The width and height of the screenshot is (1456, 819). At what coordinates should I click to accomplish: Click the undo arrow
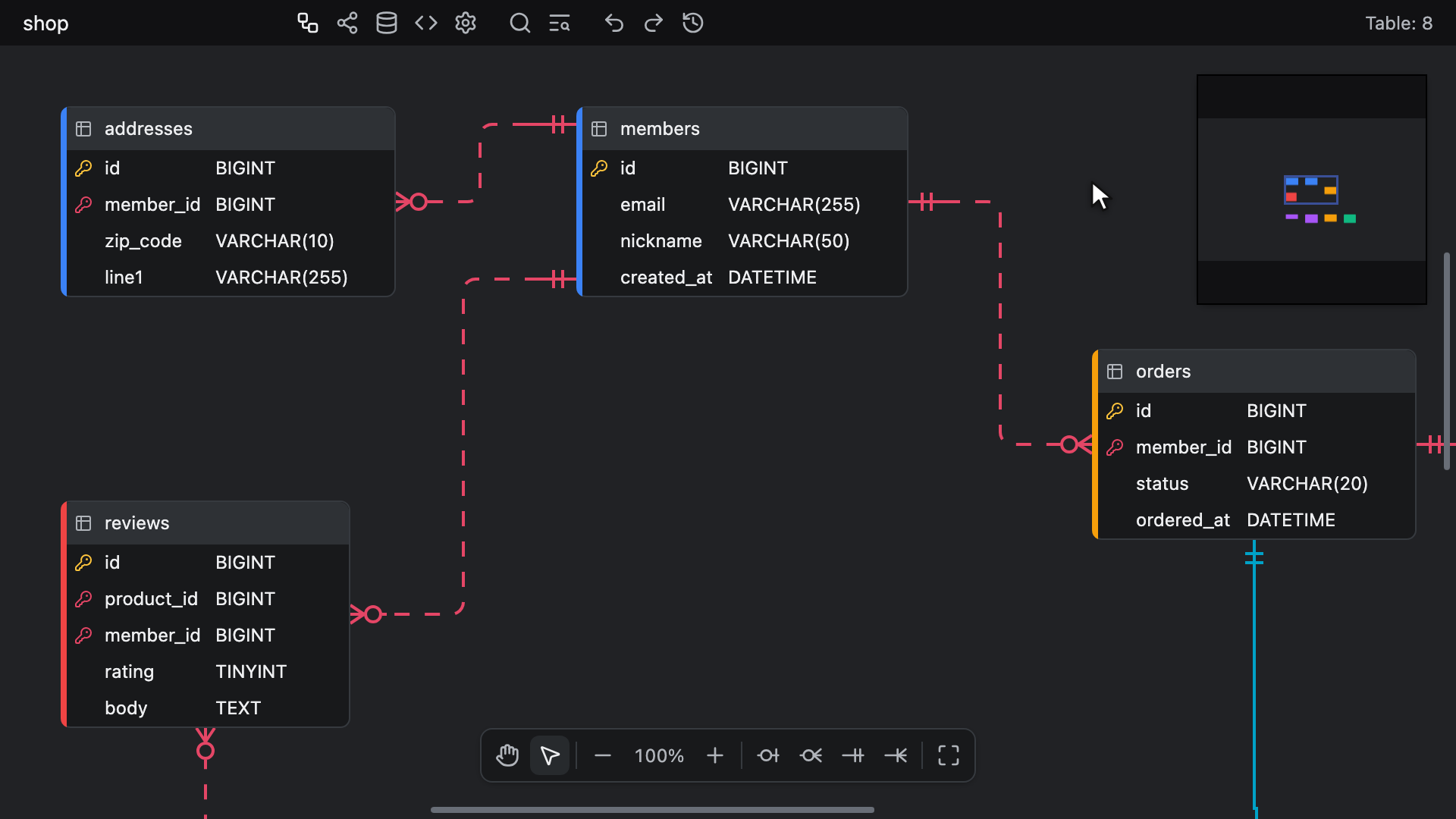coord(614,23)
